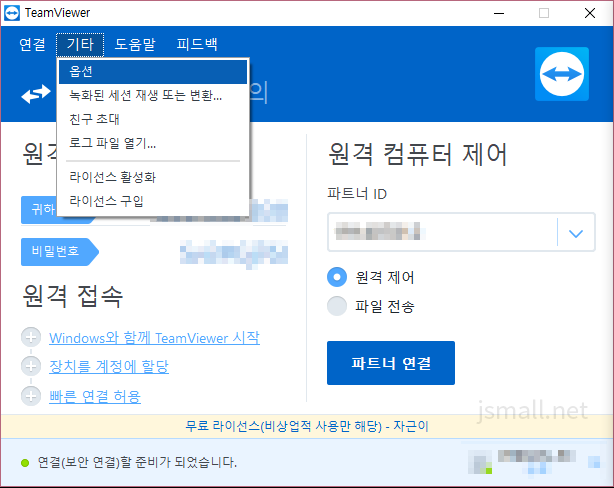Click the TeamViewer title bar icon

[x=12, y=13]
